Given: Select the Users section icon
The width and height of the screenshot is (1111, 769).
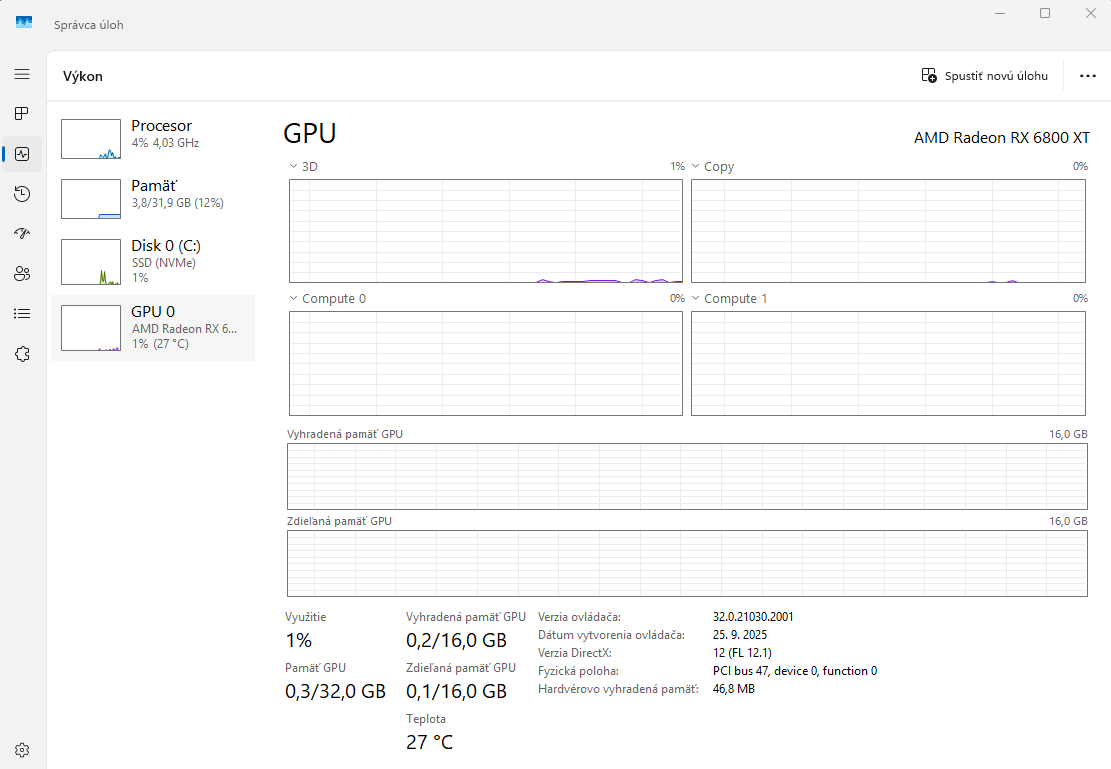Looking at the screenshot, I should pyautogui.click(x=21, y=273).
